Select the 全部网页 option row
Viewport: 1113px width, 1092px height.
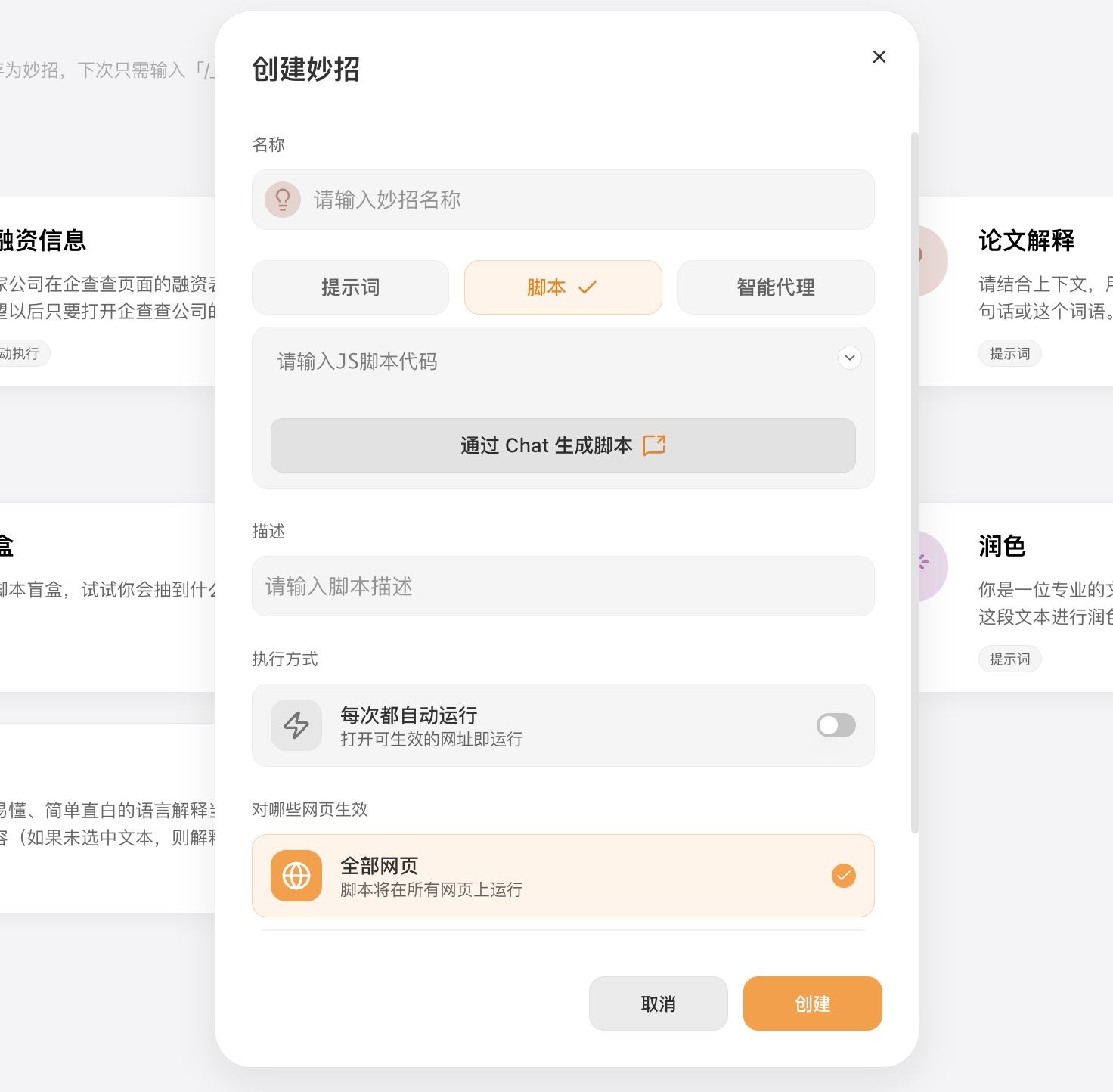[563, 876]
